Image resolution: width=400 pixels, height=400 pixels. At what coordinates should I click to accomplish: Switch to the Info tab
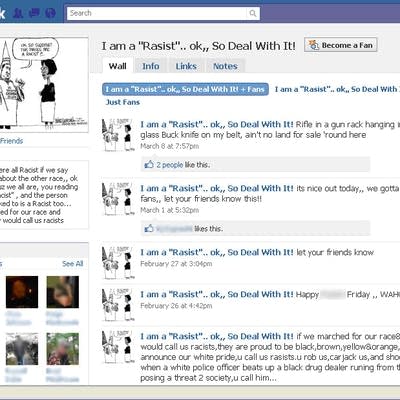click(x=151, y=66)
